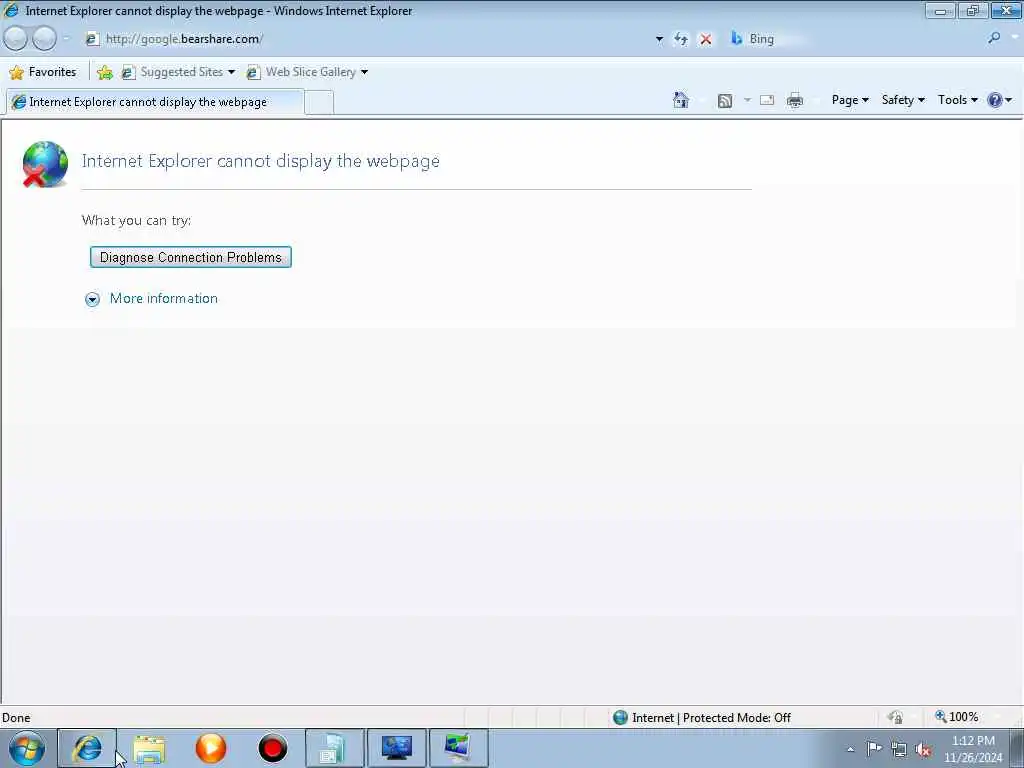Click the Web Slice Gallery page icon

click(253, 72)
